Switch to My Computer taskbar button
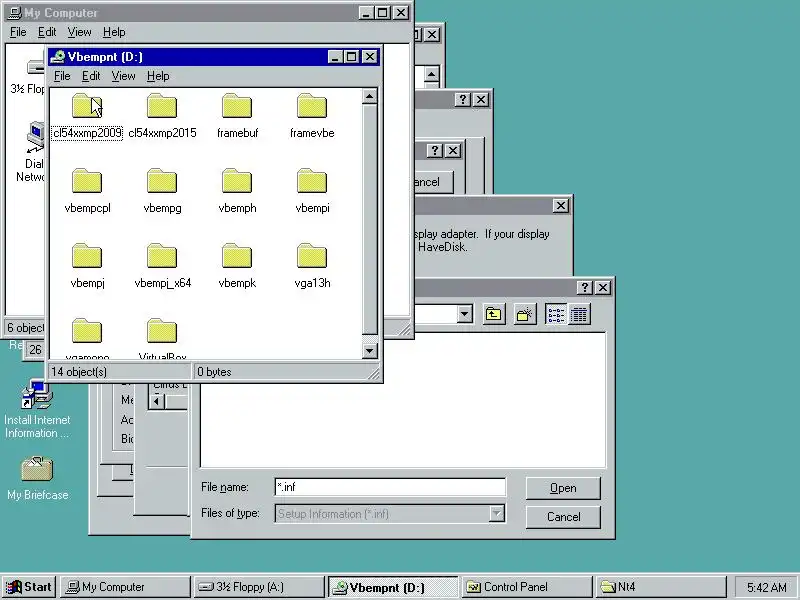Screen dimensions: 800x600 125,587
